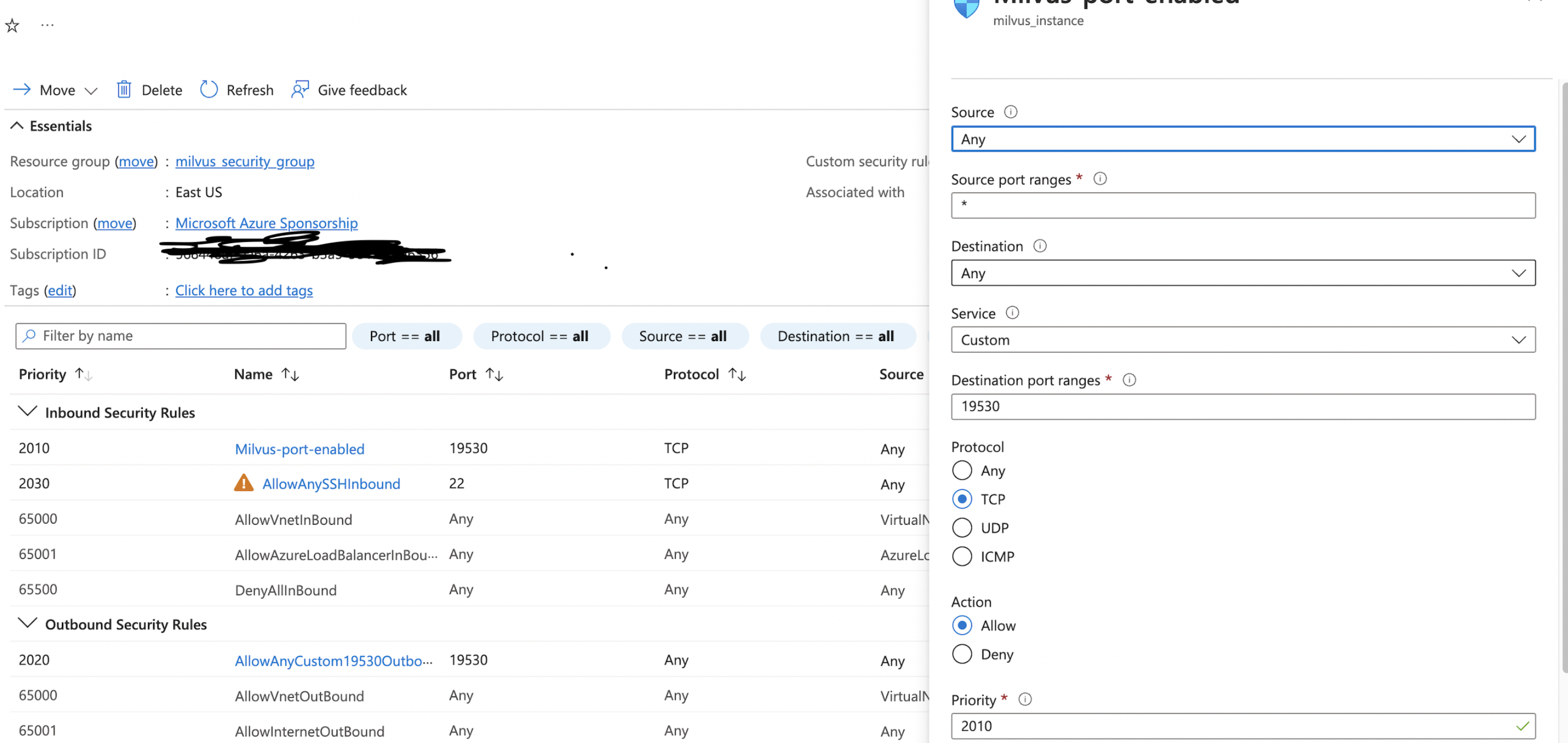
Task: Click the Refresh circular arrow icon
Action: click(209, 90)
